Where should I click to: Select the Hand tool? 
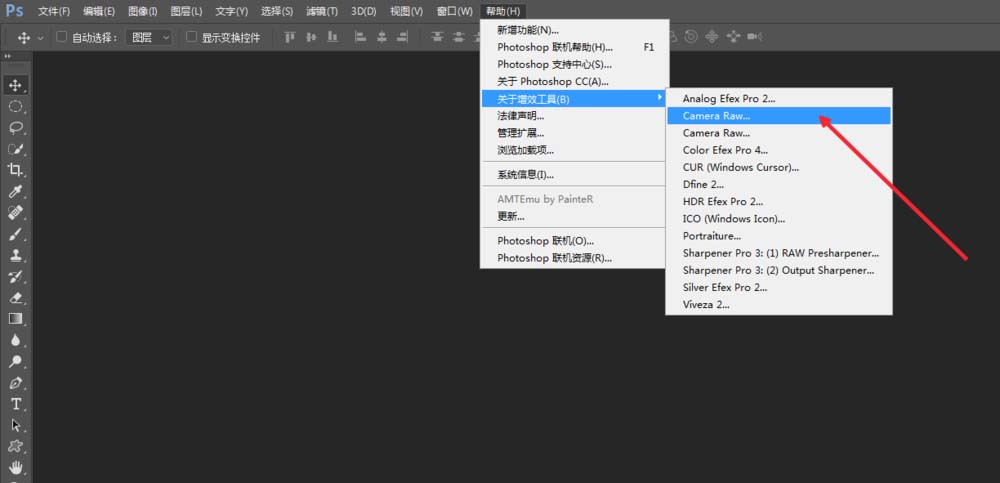coord(16,467)
